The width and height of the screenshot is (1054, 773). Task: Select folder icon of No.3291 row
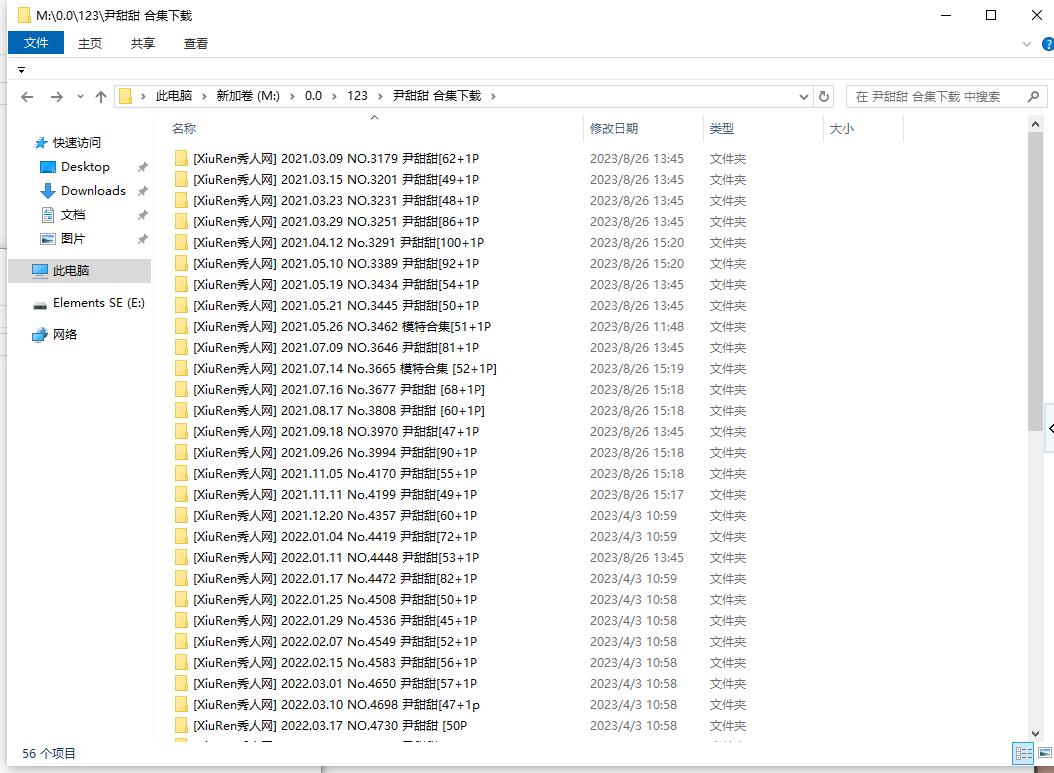click(181, 243)
